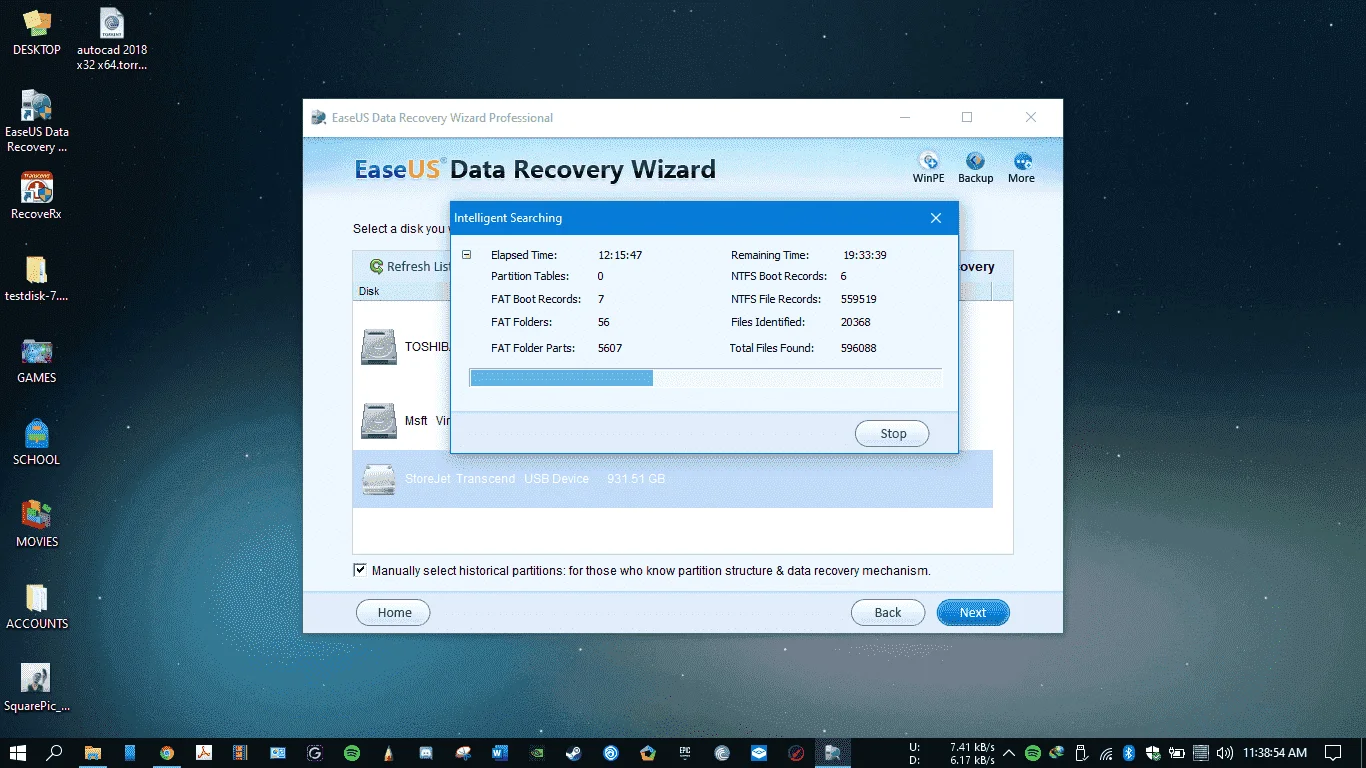Viewport: 1366px width, 768px height.
Task: Click FAT Folder Parts value 5607
Action: coord(610,348)
